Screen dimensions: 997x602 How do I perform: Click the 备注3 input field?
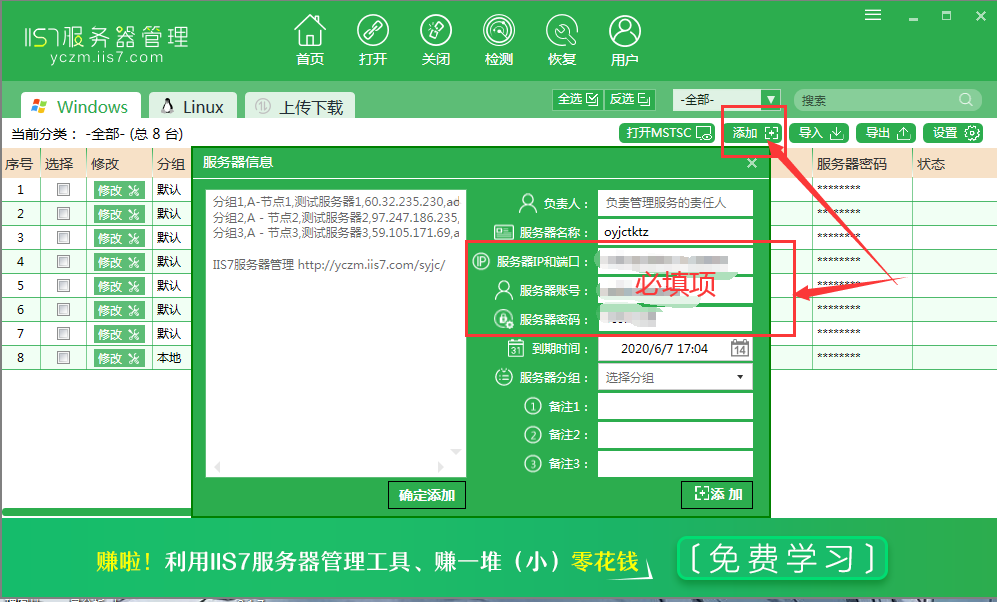675,464
